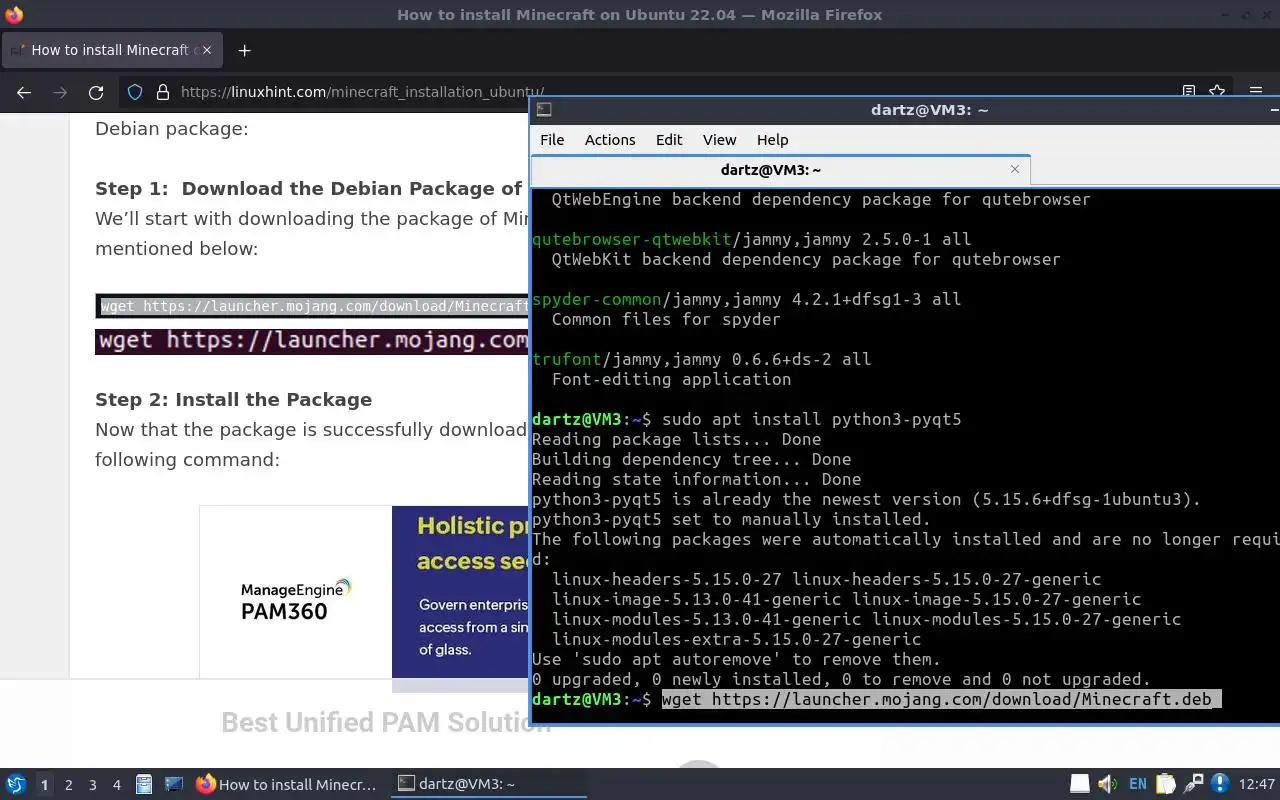
Task: Open the clipboard manager tray icon
Action: pyautogui.click(x=1165, y=784)
